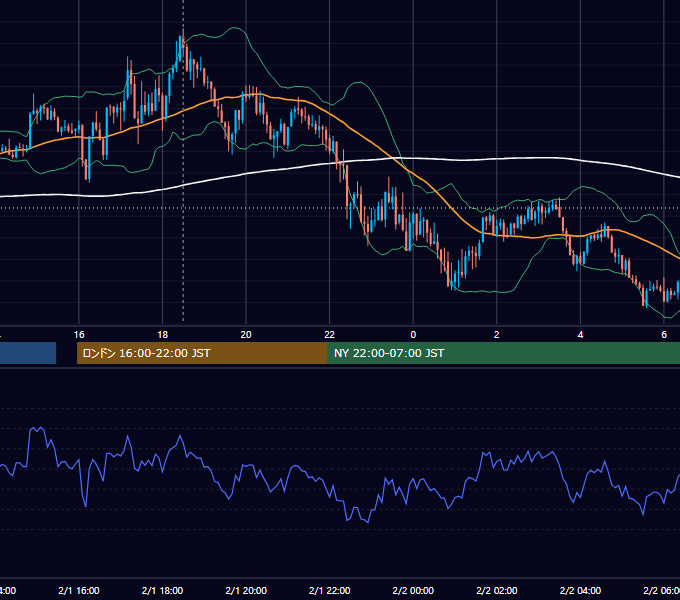Click the 2/1 22:00 date label
This screenshot has height=600, width=680.
tap(330, 590)
